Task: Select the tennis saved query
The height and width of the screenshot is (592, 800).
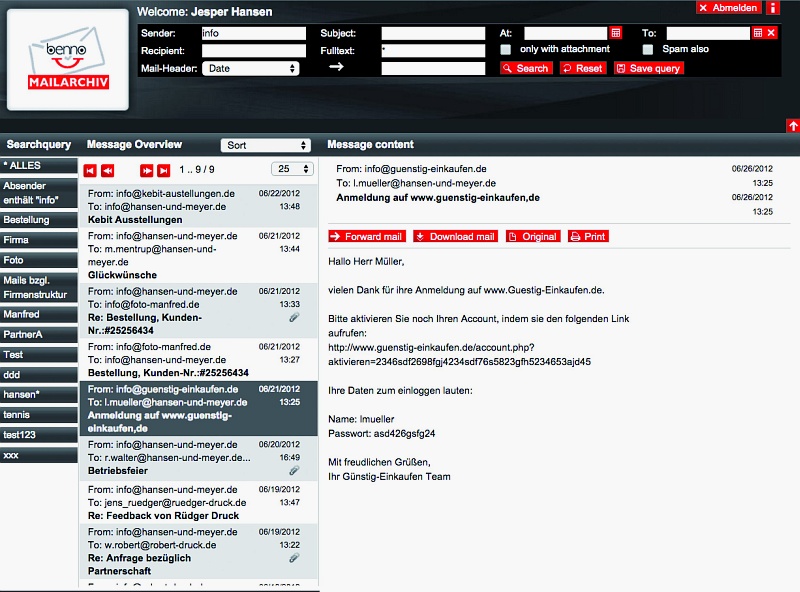Action: (x=39, y=415)
